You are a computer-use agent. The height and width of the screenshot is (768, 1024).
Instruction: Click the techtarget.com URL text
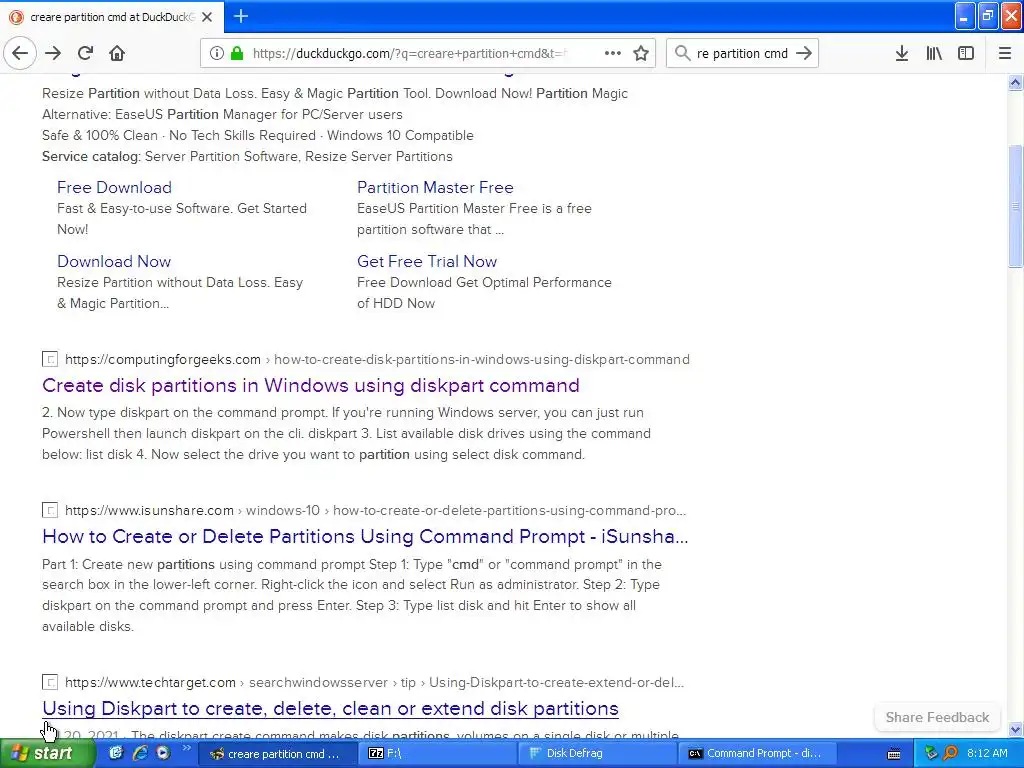[x=150, y=682]
